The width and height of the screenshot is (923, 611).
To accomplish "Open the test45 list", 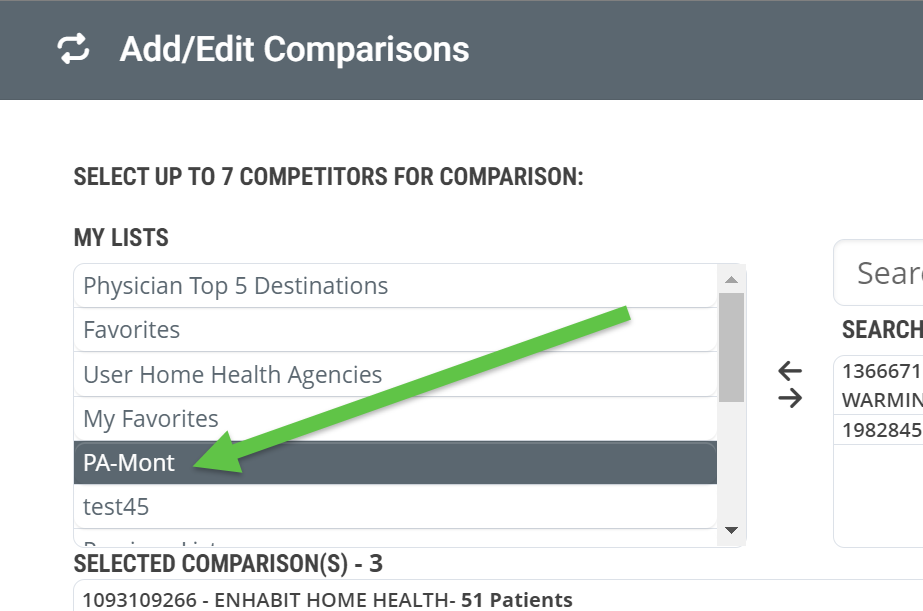I will 395,507.
